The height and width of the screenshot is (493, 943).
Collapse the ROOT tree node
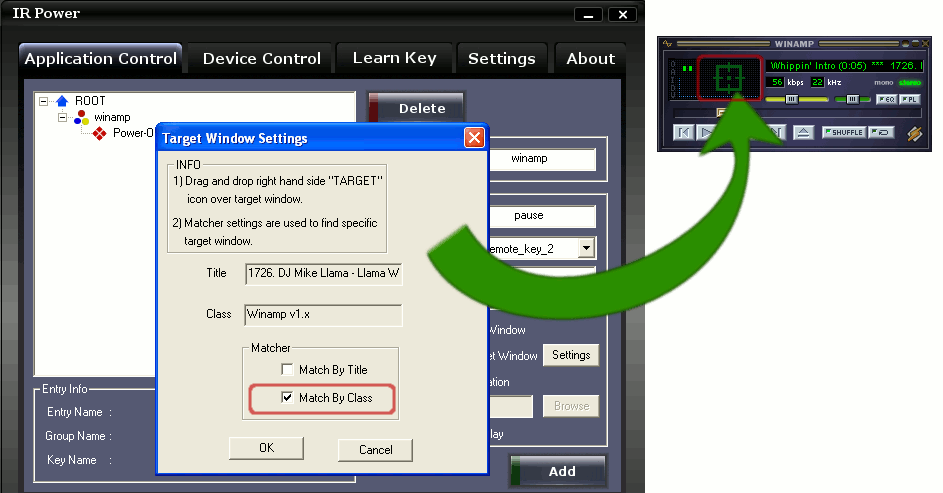(x=43, y=101)
